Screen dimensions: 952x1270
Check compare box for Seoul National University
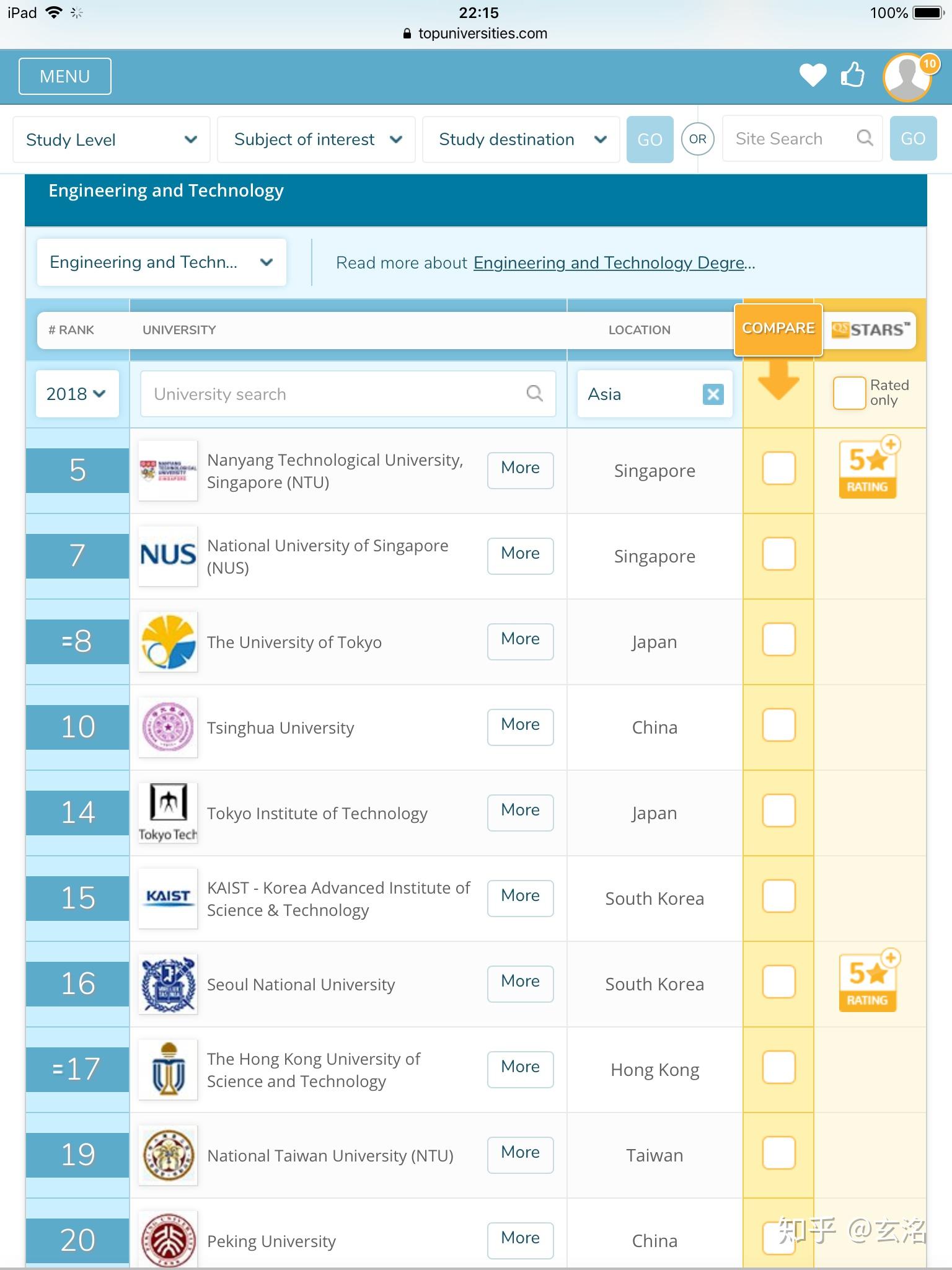[778, 982]
